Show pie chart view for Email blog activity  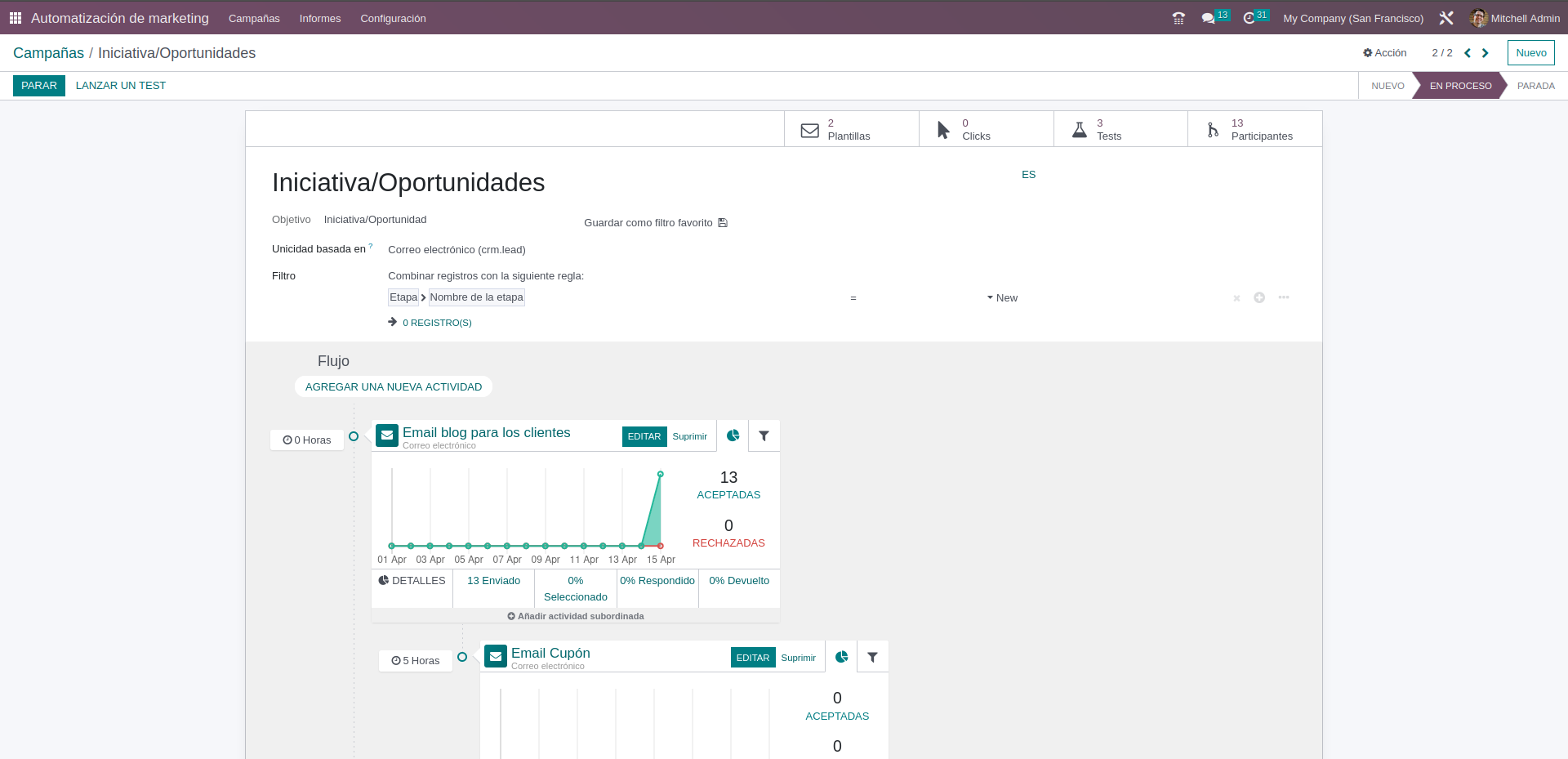(733, 436)
